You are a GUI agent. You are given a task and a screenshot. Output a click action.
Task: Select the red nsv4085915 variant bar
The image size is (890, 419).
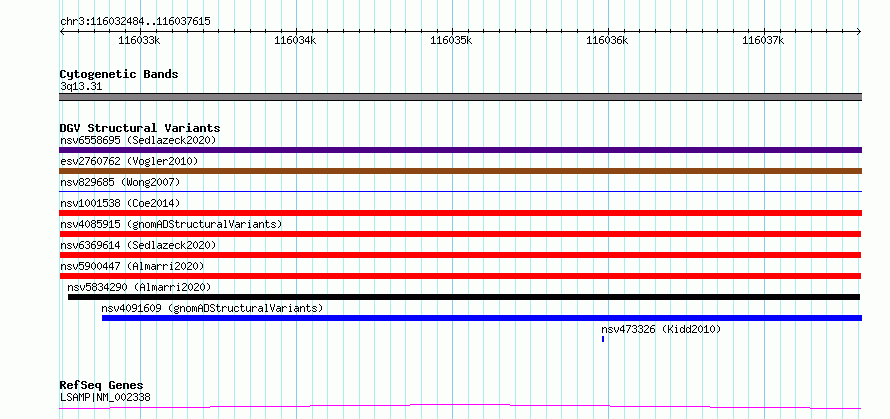coord(460,234)
